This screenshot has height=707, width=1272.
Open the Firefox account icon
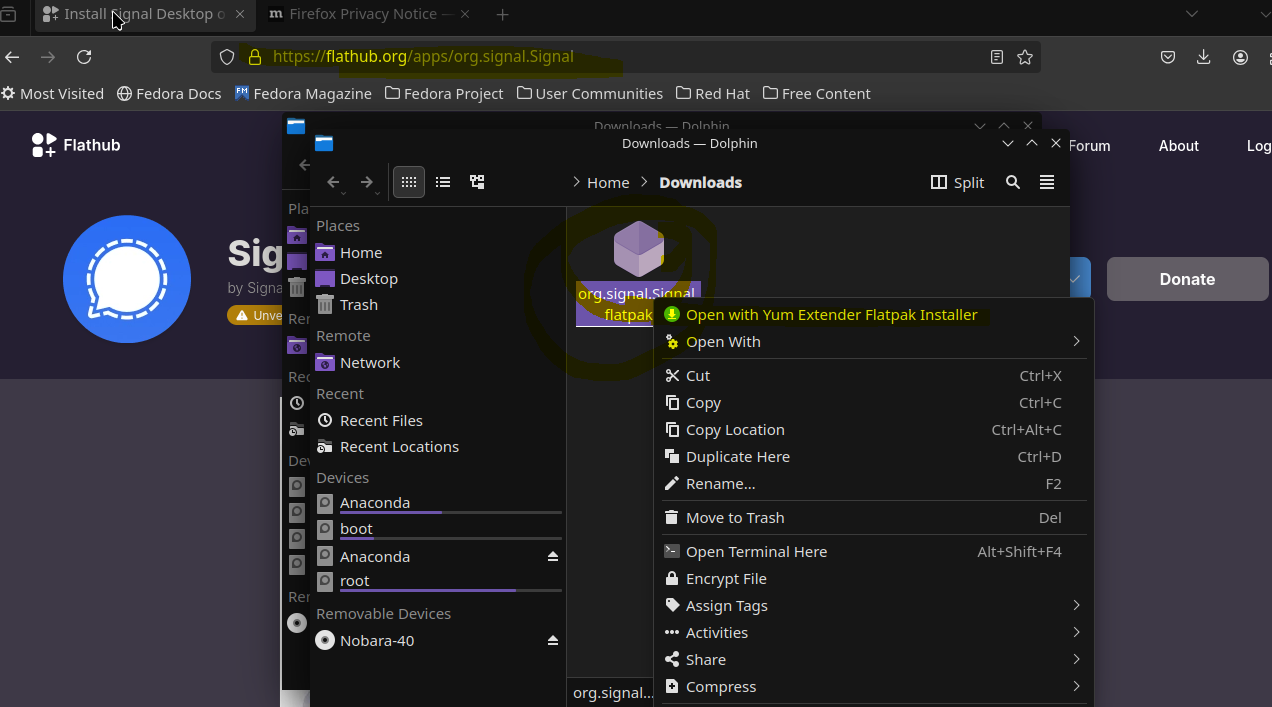coord(1240,57)
